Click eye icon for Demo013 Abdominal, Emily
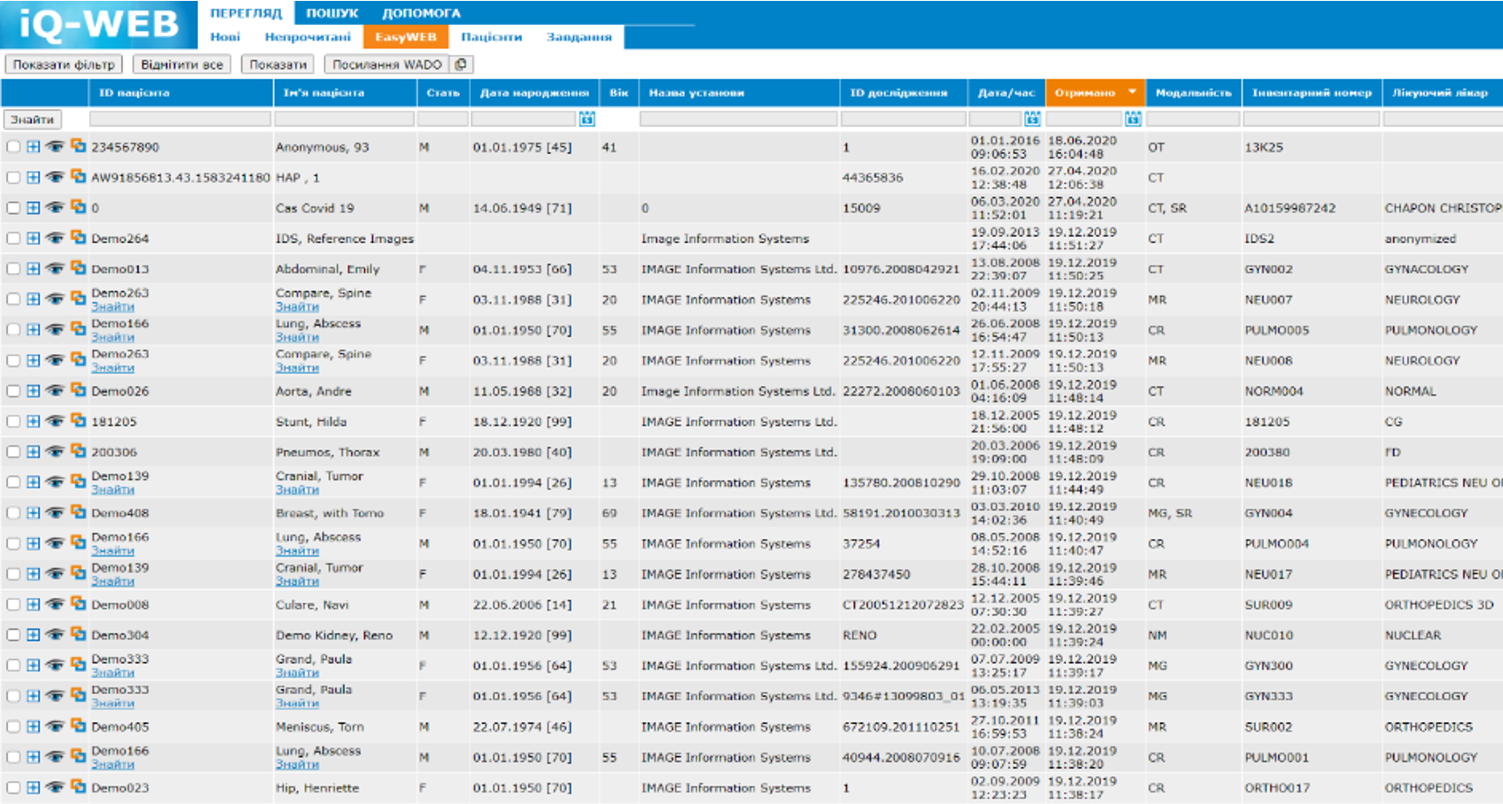Screen dimensions: 1503x804 click(55, 268)
